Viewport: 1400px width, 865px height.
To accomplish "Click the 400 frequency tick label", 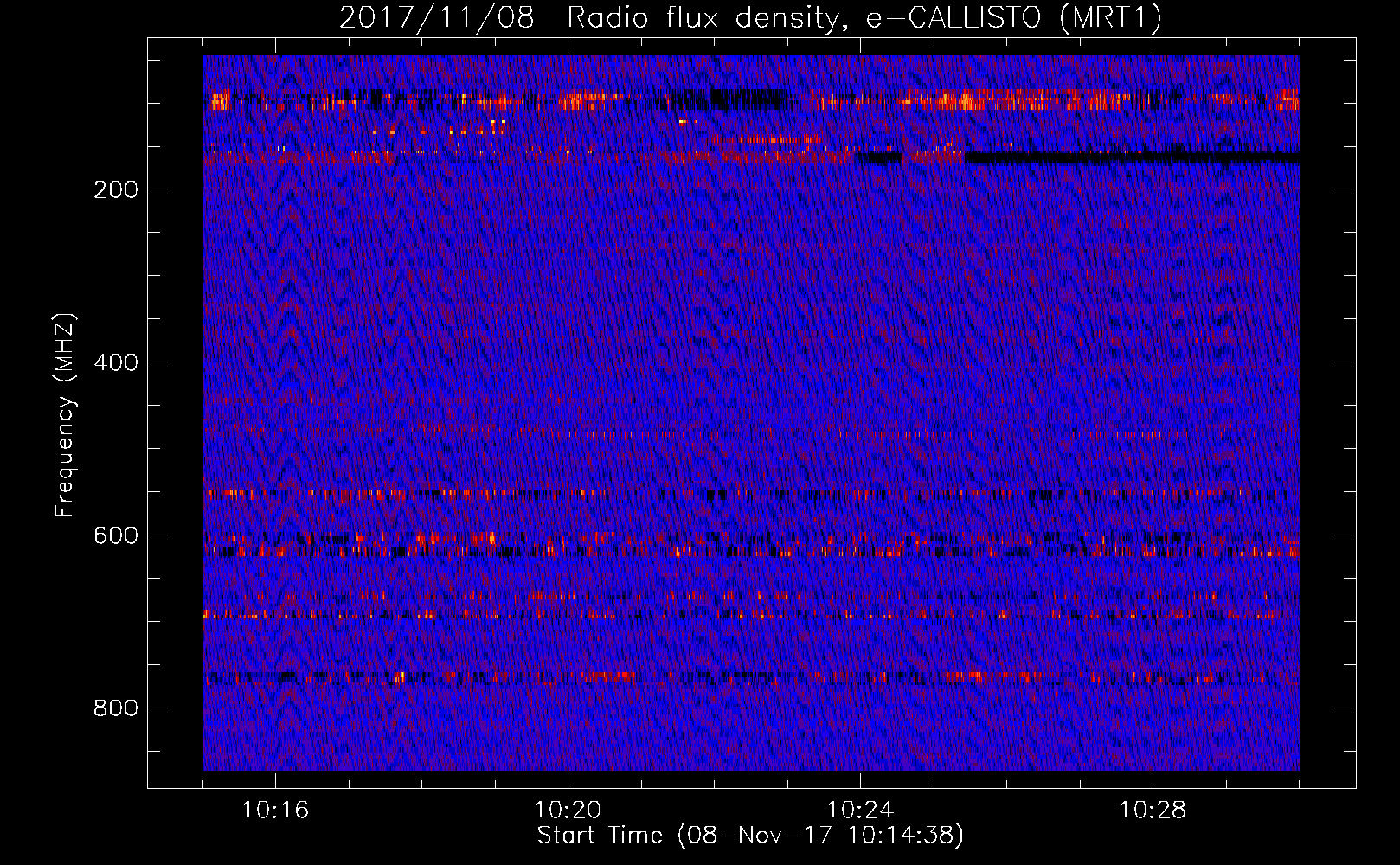I will click(116, 362).
